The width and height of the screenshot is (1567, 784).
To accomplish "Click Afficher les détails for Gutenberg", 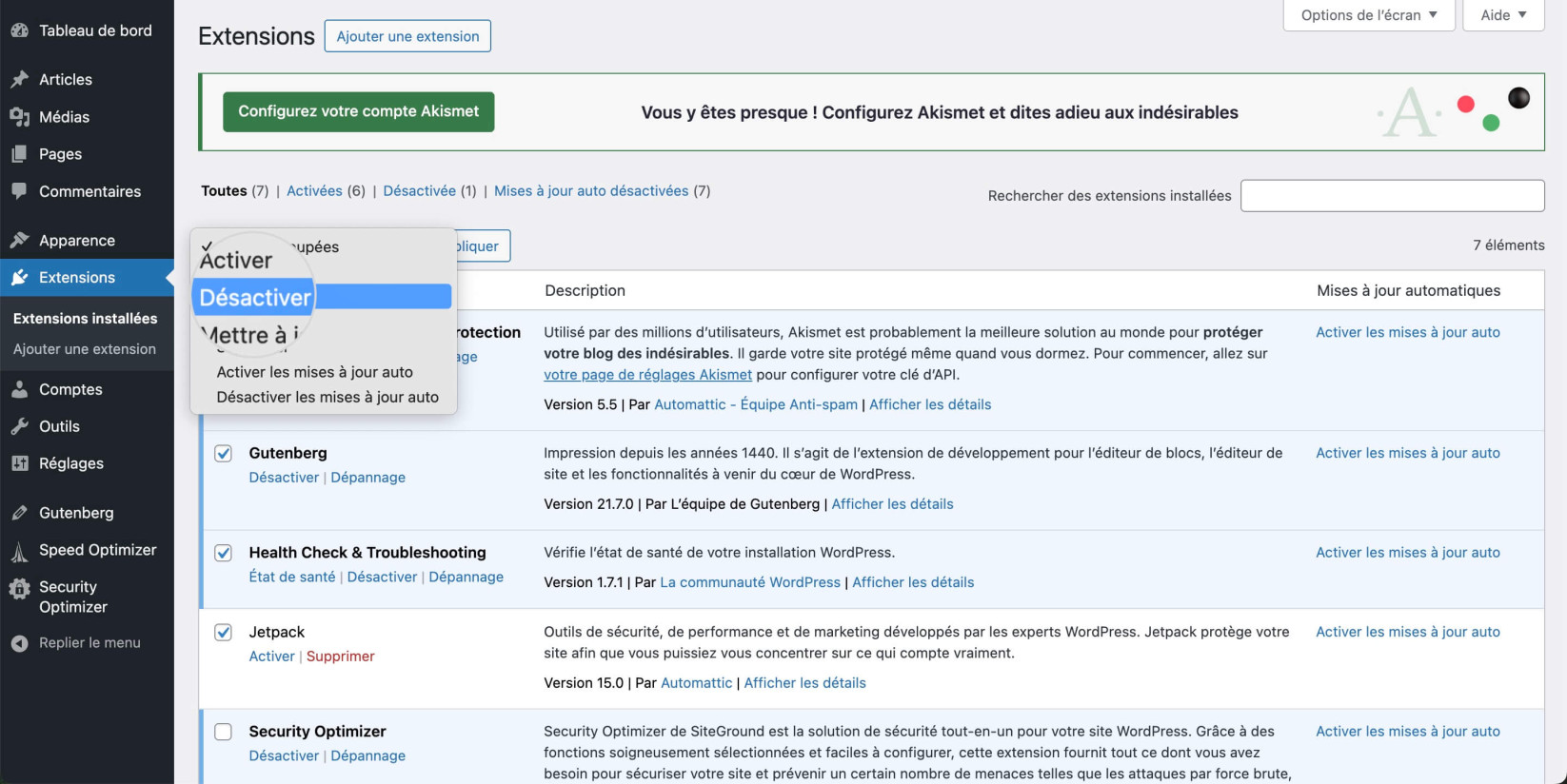I will tap(892, 504).
